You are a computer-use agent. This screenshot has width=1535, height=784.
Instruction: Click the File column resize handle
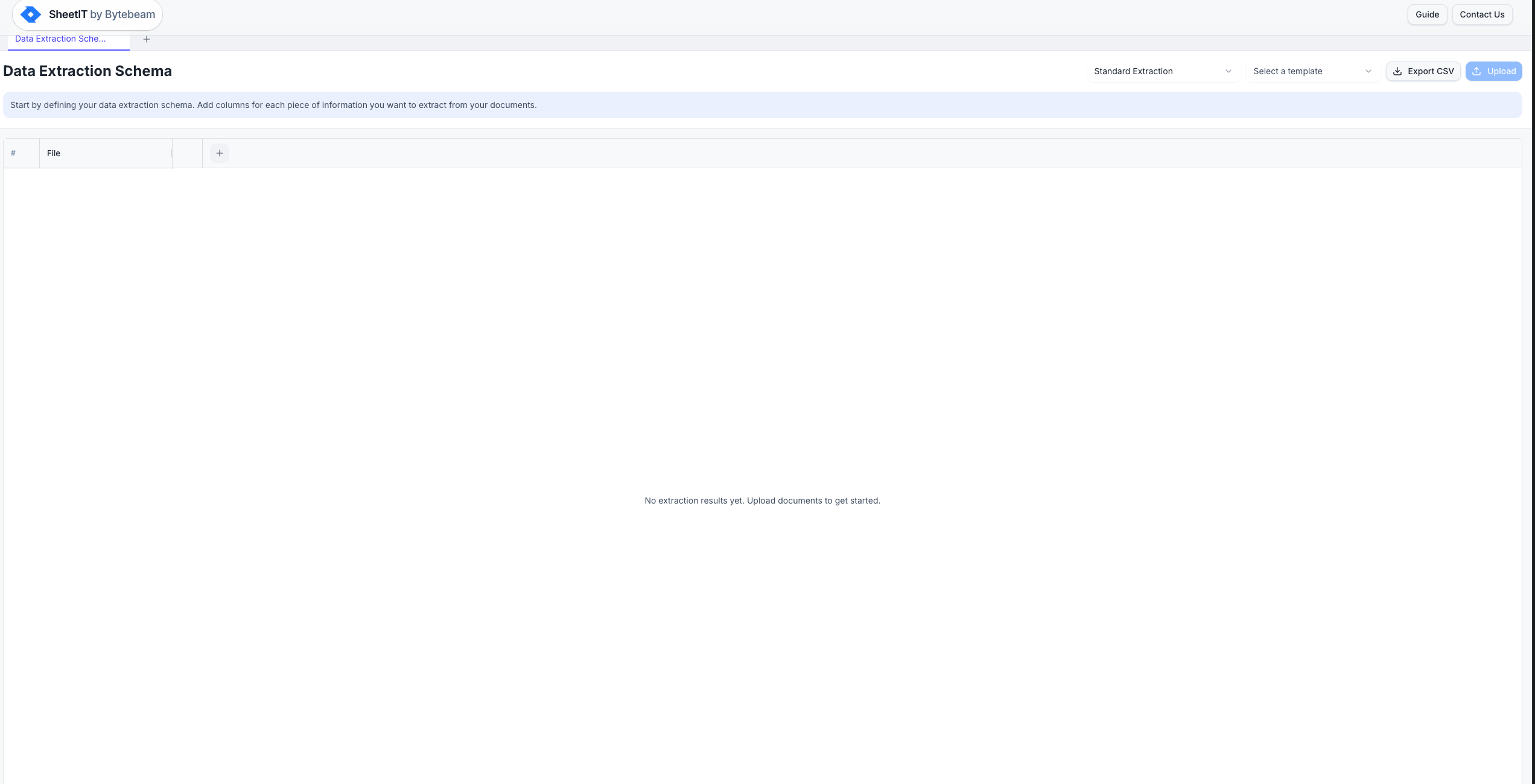click(171, 153)
